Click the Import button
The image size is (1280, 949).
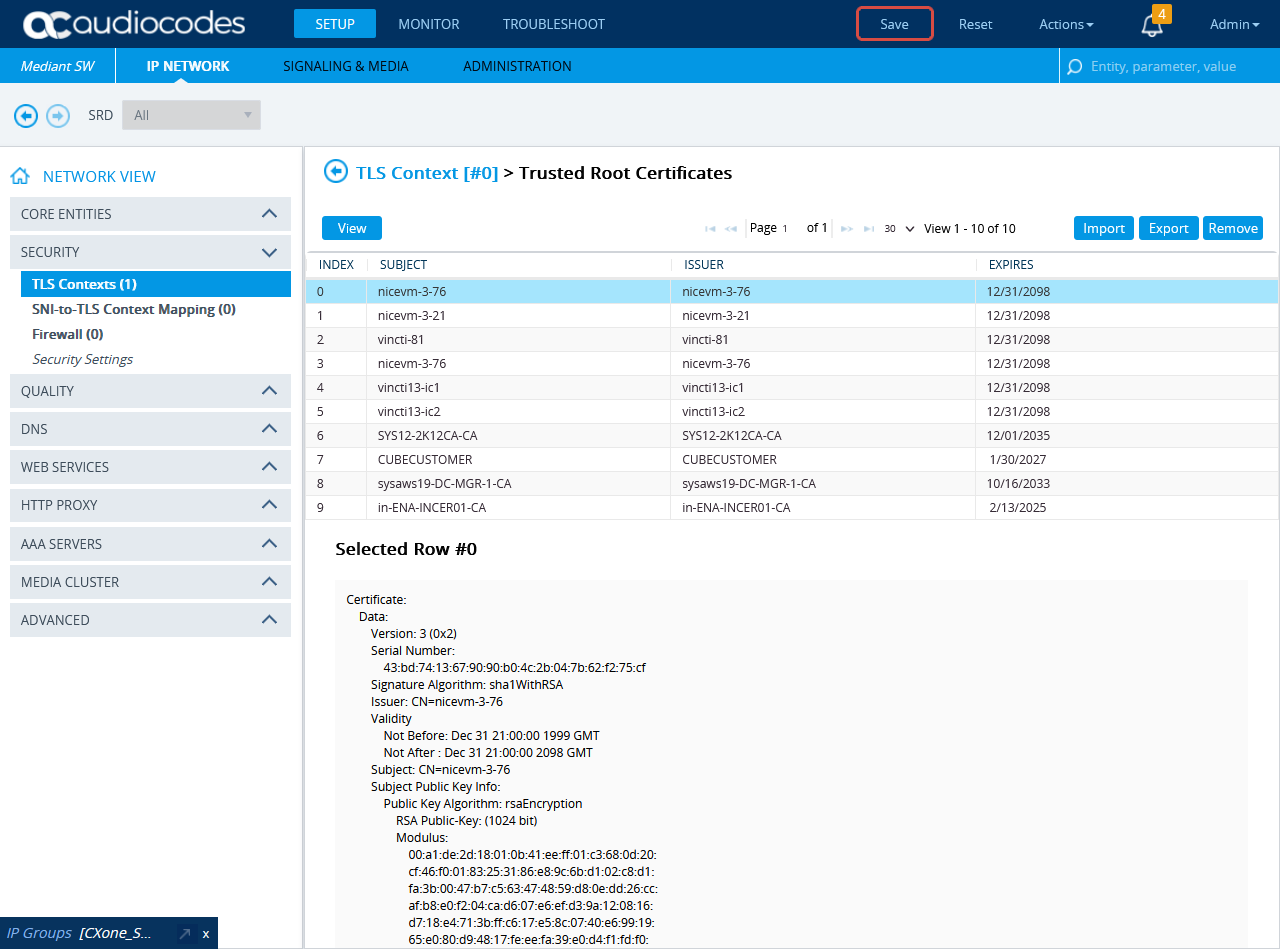(x=1104, y=228)
